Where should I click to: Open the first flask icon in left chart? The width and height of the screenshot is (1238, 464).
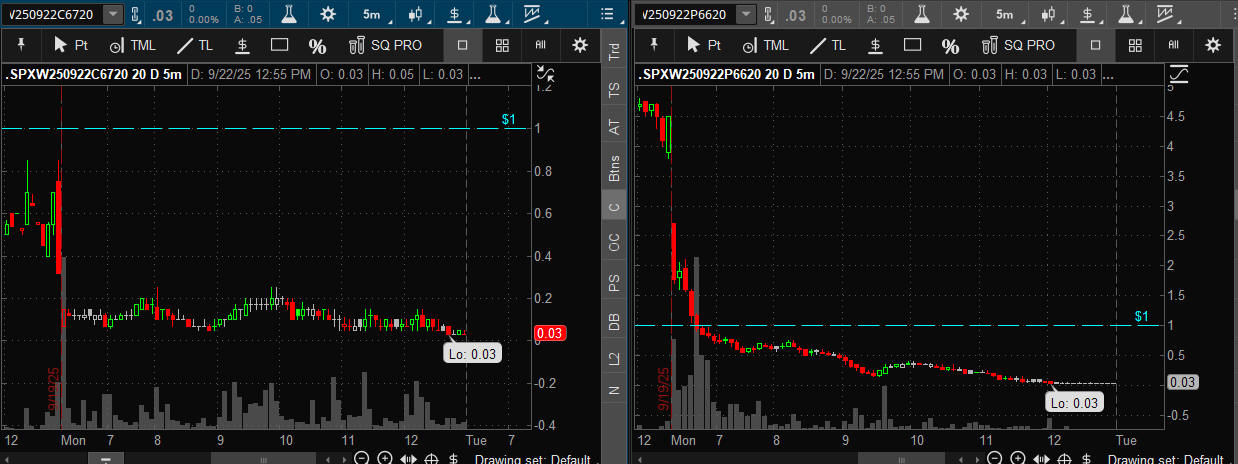(289, 14)
